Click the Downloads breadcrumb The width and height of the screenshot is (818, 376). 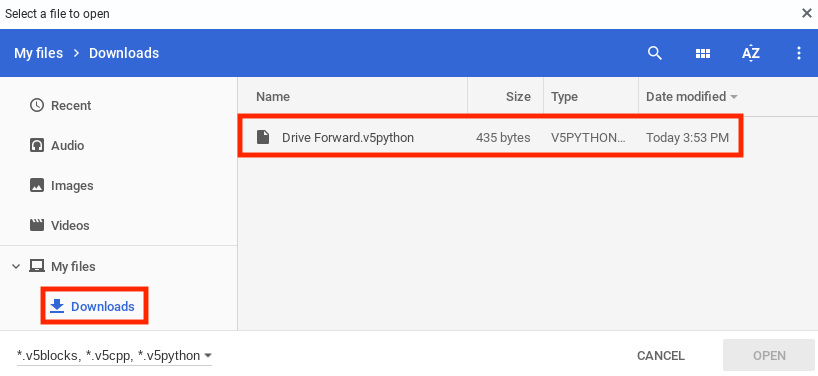[x=124, y=53]
